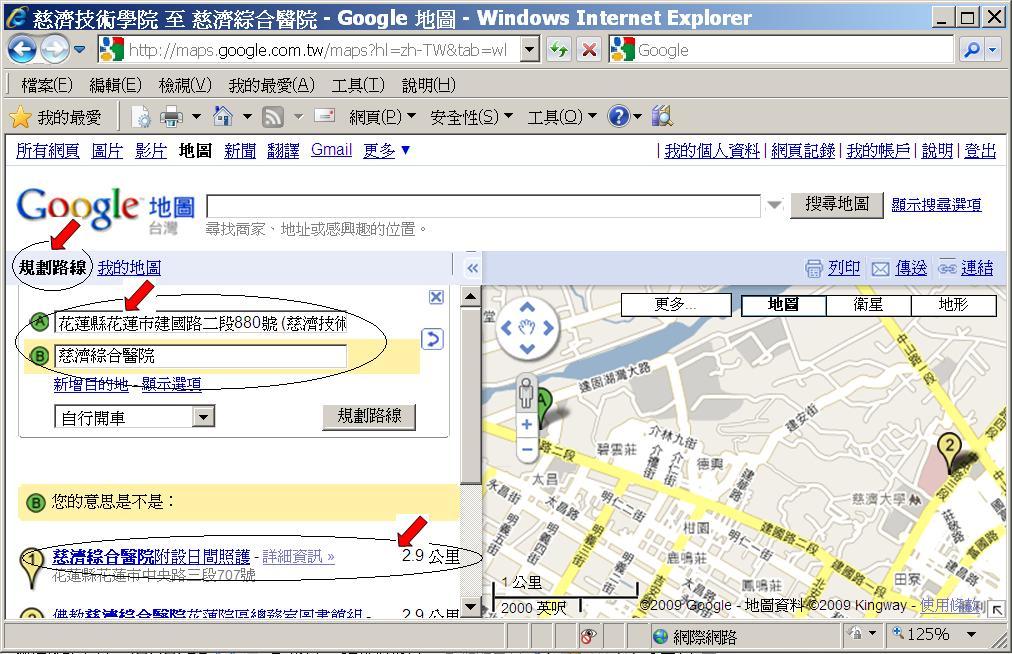Click the Street View pegman icon
This screenshot has height=654, width=1012.
click(526, 392)
